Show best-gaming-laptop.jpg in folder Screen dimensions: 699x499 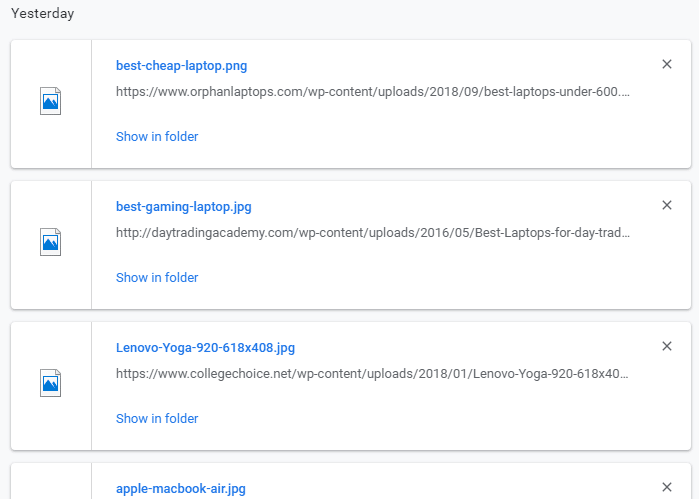157,277
